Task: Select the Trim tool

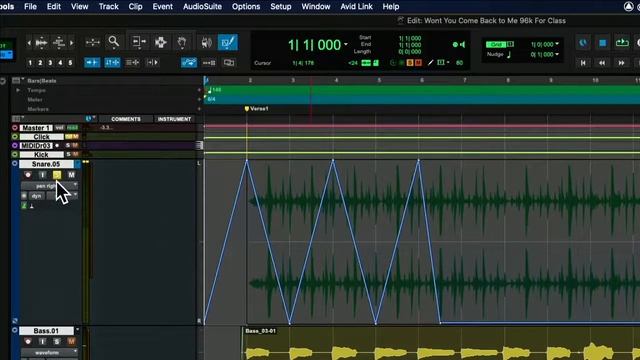Action: point(139,42)
